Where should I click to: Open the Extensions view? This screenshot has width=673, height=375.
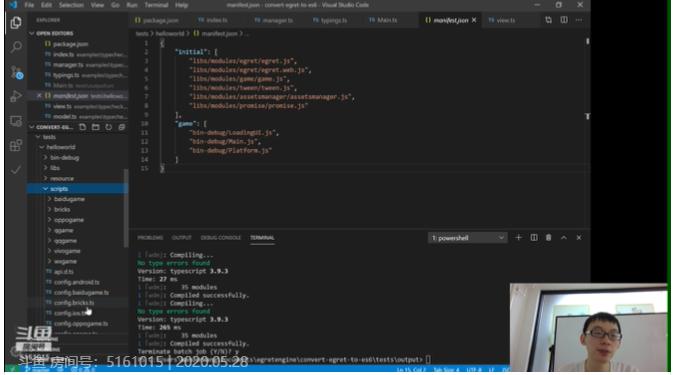click(16, 145)
